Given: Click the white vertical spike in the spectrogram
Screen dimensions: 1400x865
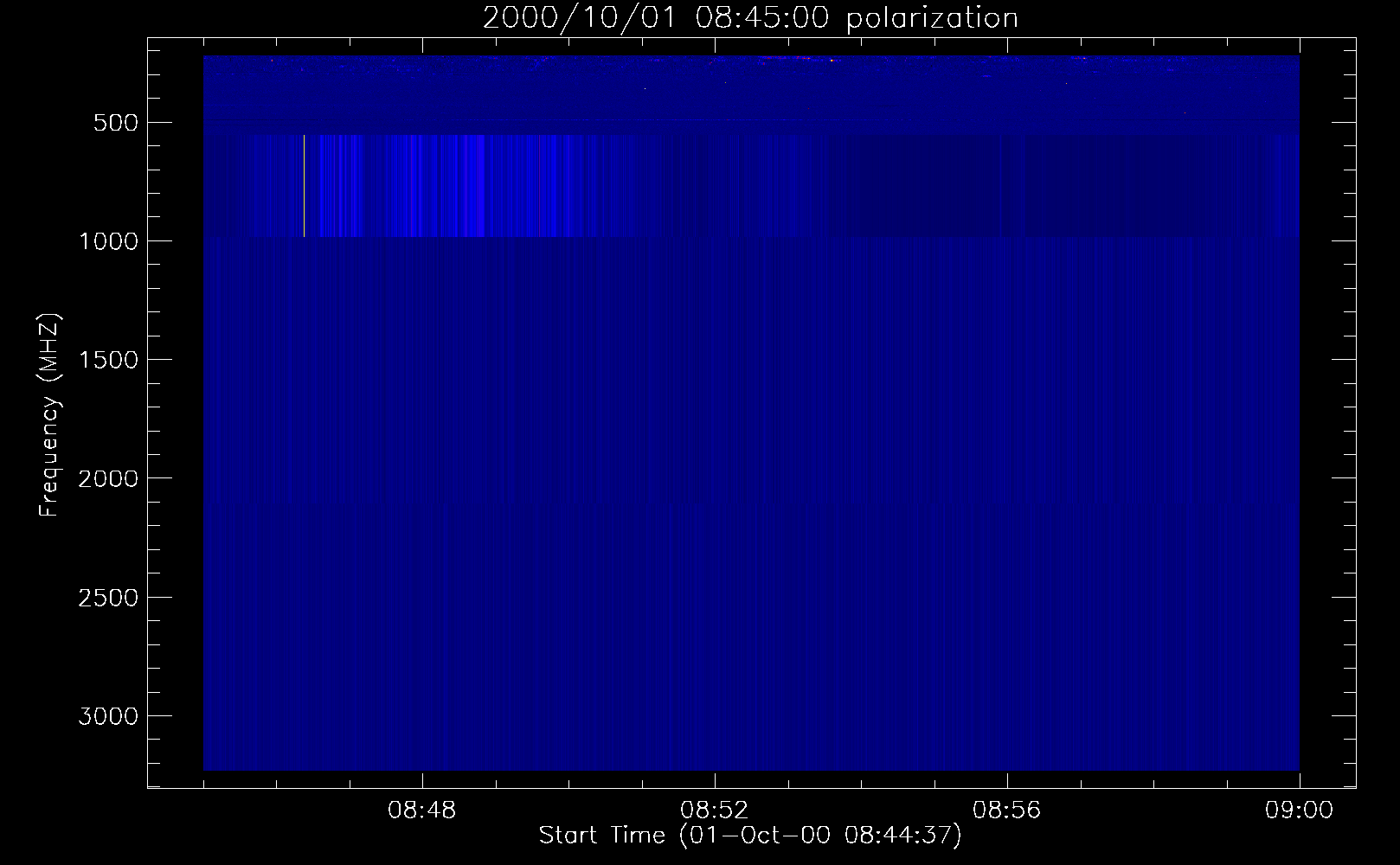Looking at the screenshot, I should point(304,185).
